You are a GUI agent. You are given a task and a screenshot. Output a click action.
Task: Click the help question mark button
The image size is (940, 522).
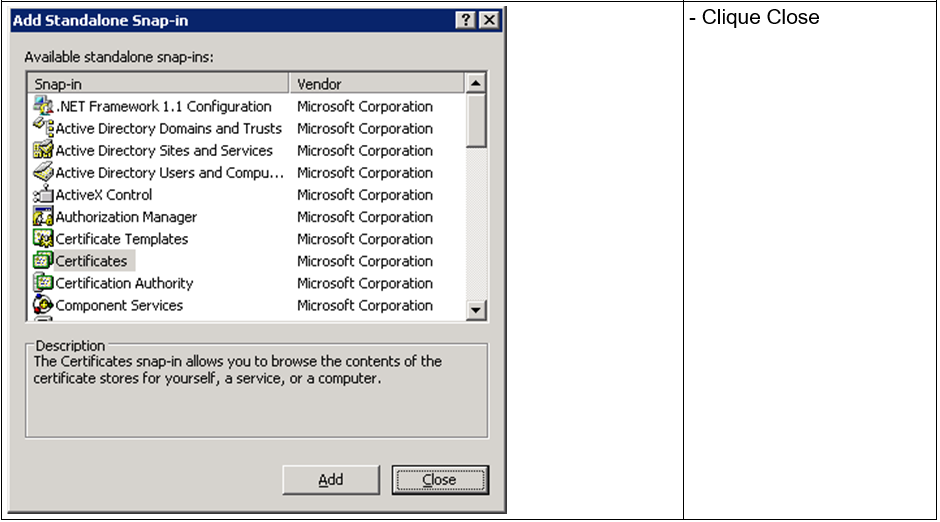click(x=465, y=20)
